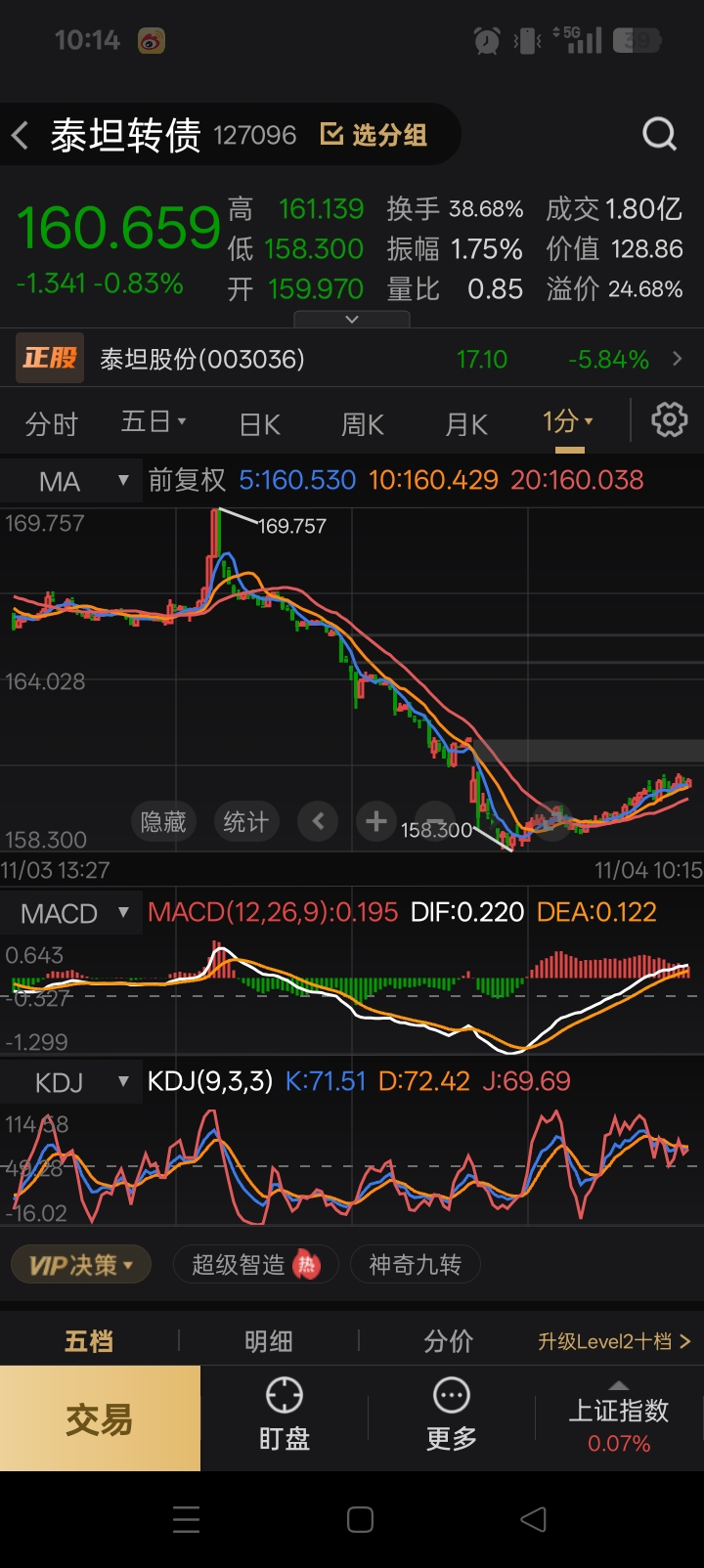Open the search magnifier icon
Screen dimensions: 704x1568
pos(660,134)
